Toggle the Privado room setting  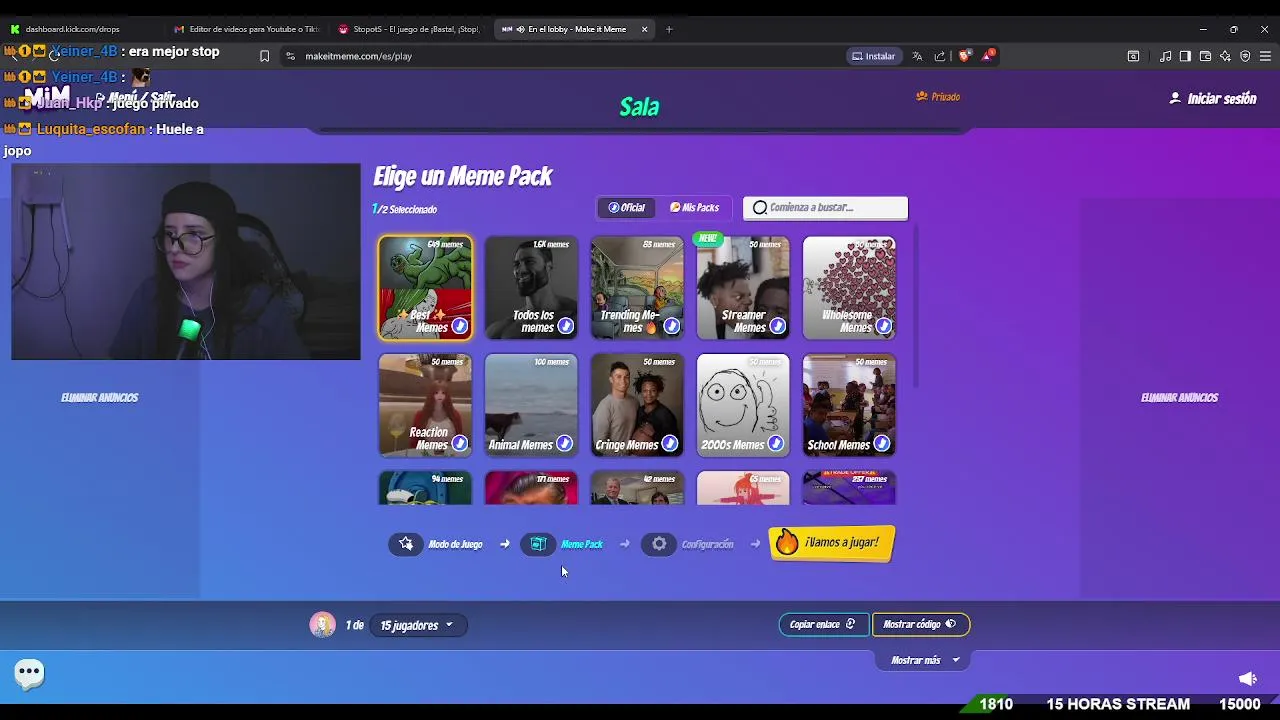tap(938, 97)
